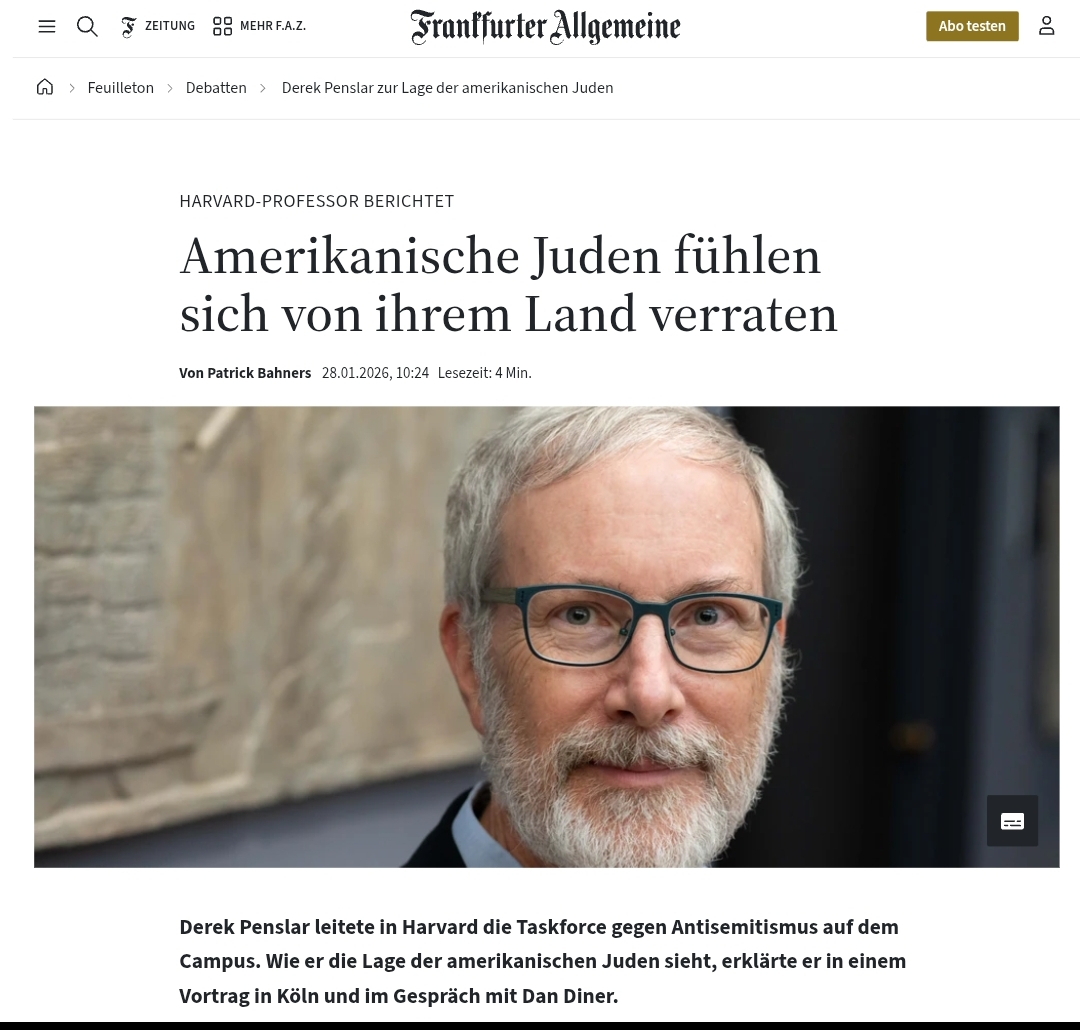Open author Patrick Bahners' page
This screenshot has height=1030, width=1080.
[x=259, y=373]
